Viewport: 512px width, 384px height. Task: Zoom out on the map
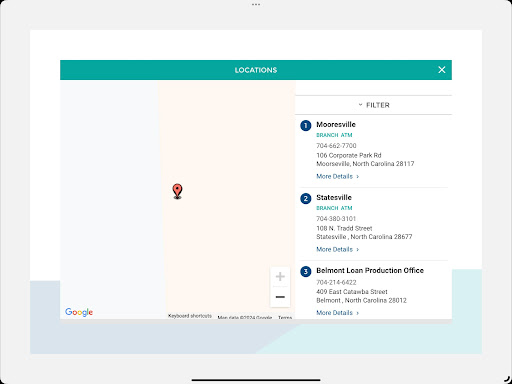click(280, 297)
